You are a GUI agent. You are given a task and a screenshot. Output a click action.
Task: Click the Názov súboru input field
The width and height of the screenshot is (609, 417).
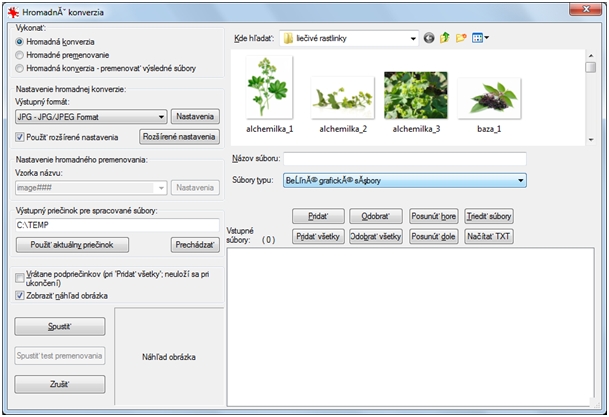click(405, 159)
